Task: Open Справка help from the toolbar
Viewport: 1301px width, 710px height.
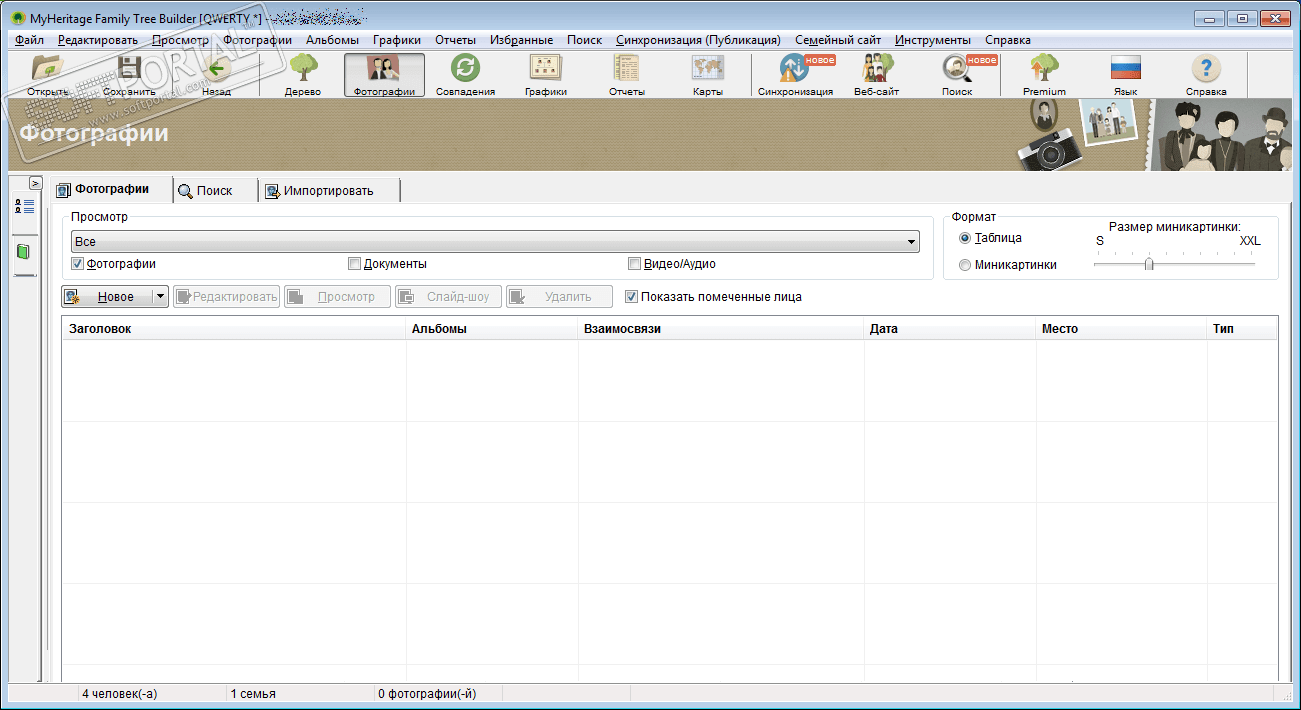Action: (1206, 75)
